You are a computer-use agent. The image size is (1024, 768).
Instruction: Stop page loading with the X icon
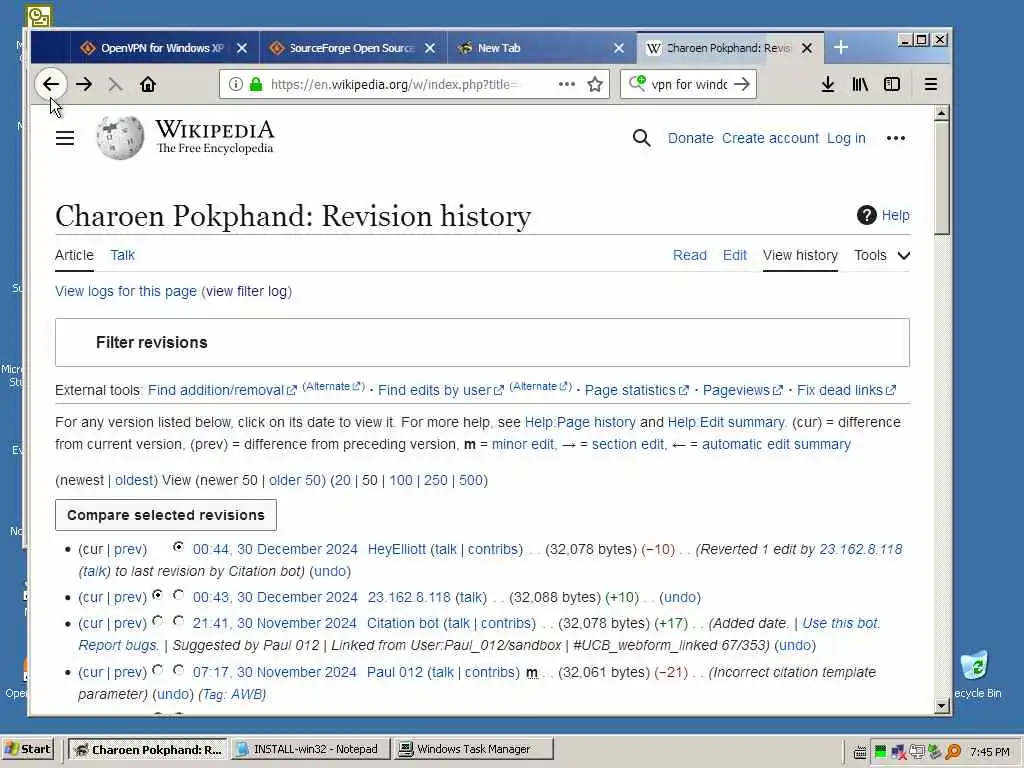click(x=115, y=84)
